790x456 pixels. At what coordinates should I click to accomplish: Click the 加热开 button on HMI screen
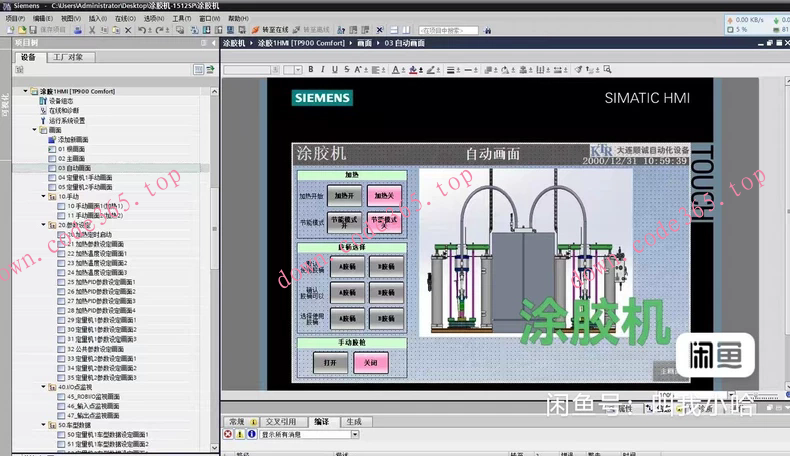pos(347,196)
